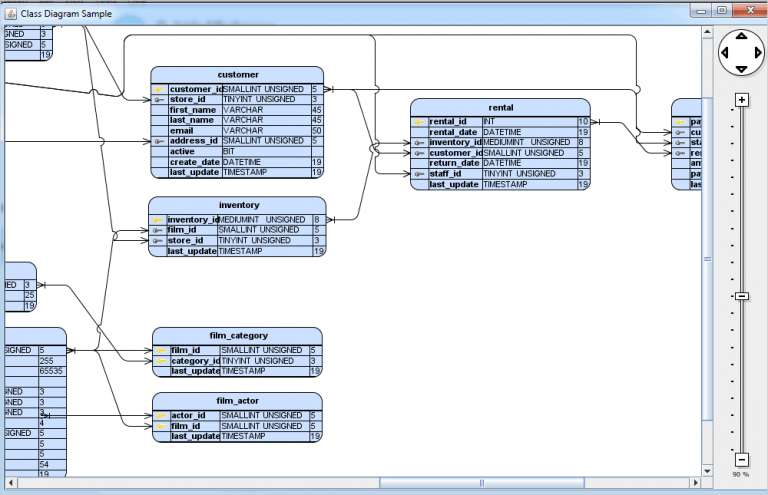
Task: Click the foreign key icon beside address_id
Action: [x=160, y=141]
